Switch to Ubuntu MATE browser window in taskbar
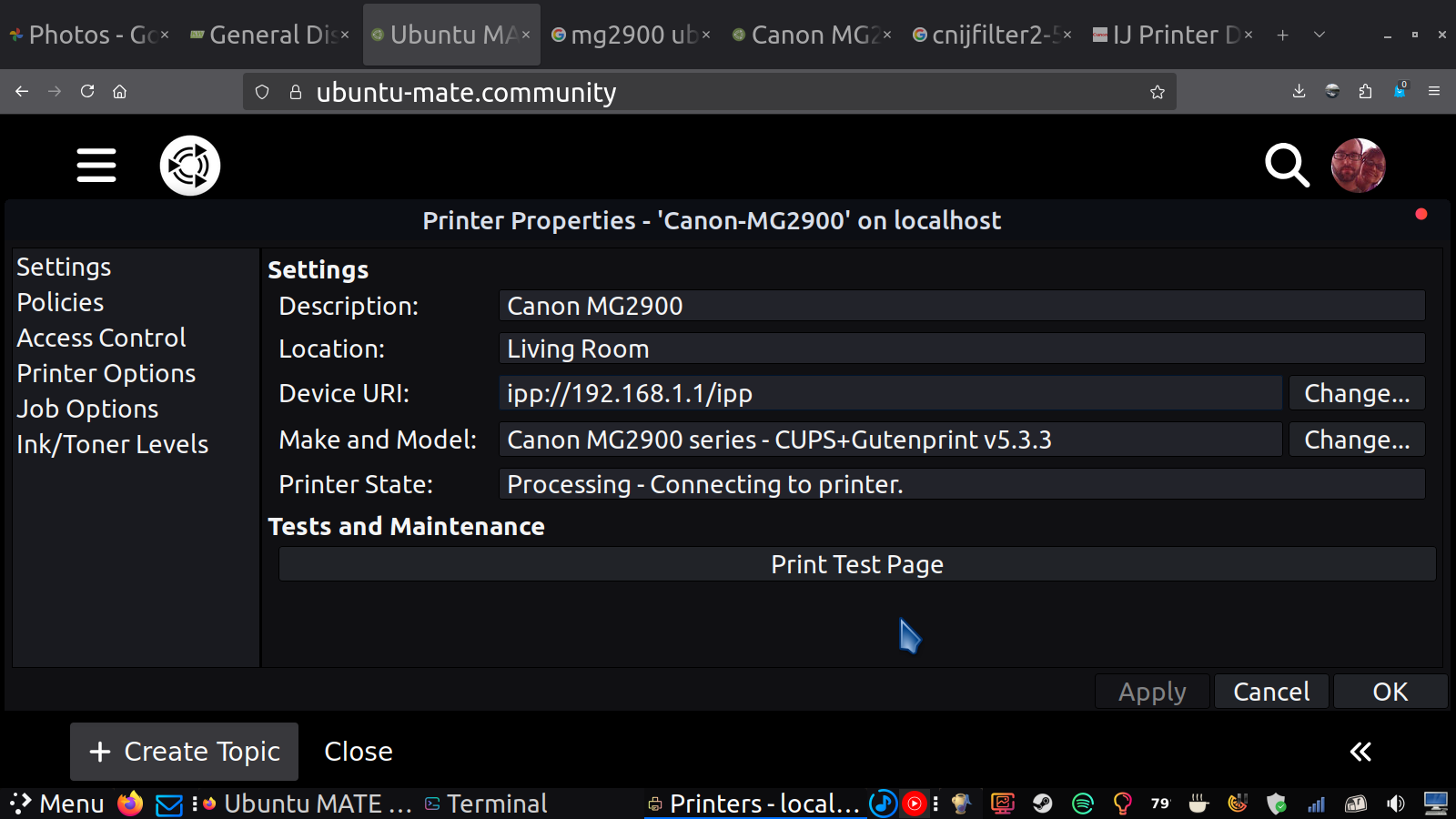 (307, 804)
